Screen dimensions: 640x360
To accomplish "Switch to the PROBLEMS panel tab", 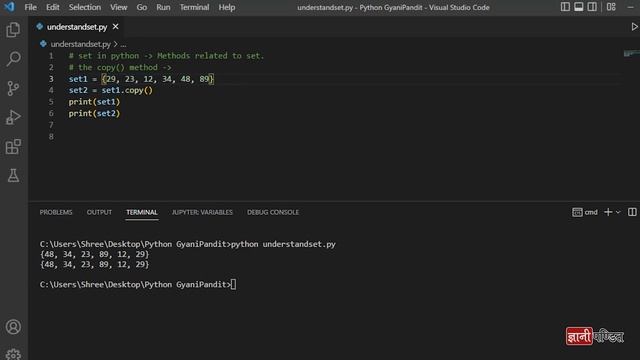I will (56, 212).
